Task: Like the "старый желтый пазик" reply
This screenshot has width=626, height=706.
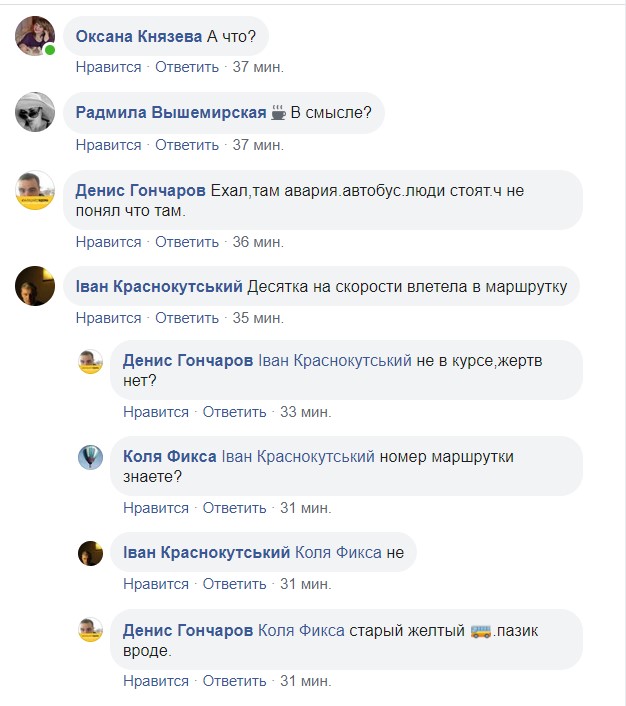Action: pyautogui.click(x=156, y=681)
